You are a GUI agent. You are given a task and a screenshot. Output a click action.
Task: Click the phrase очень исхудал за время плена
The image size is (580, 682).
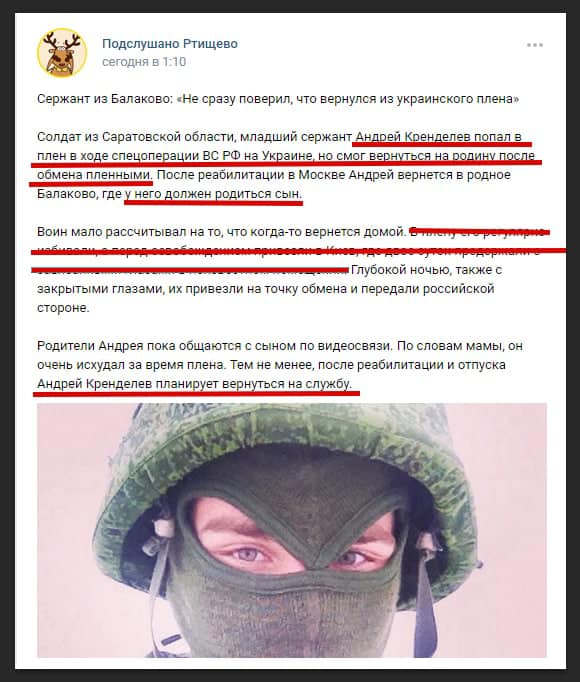(x=131, y=365)
